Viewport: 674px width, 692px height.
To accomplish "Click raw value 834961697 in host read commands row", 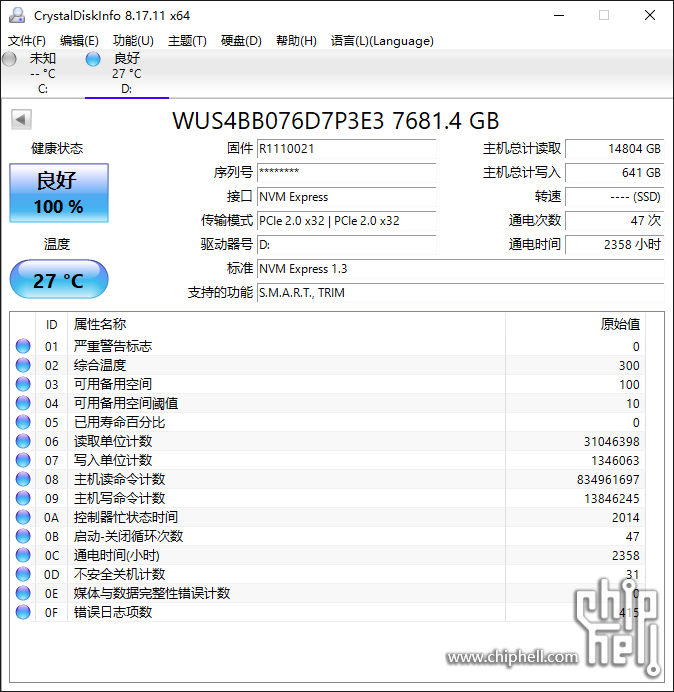I will (x=608, y=479).
